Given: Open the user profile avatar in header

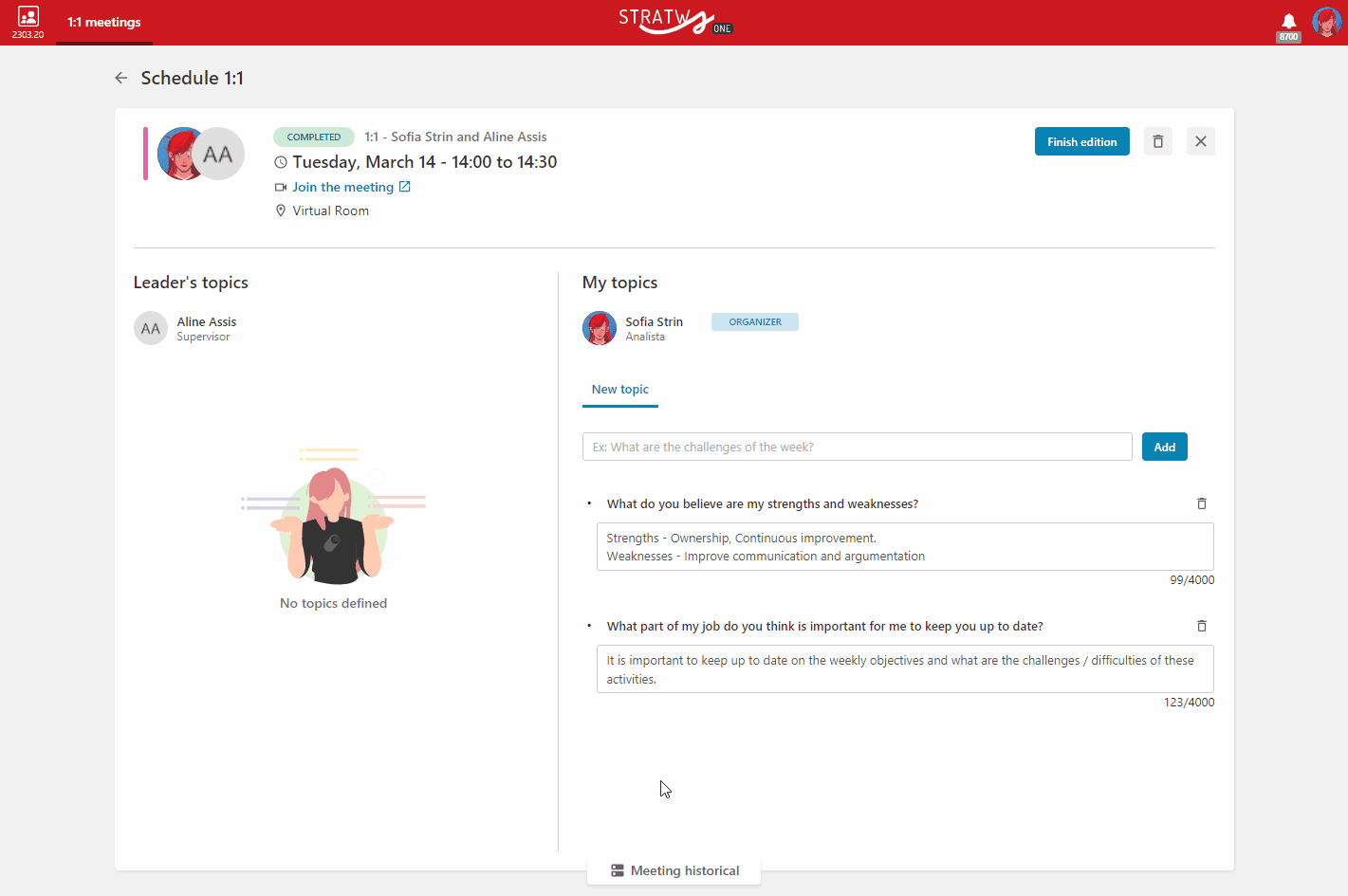Looking at the screenshot, I should point(1326,21).
